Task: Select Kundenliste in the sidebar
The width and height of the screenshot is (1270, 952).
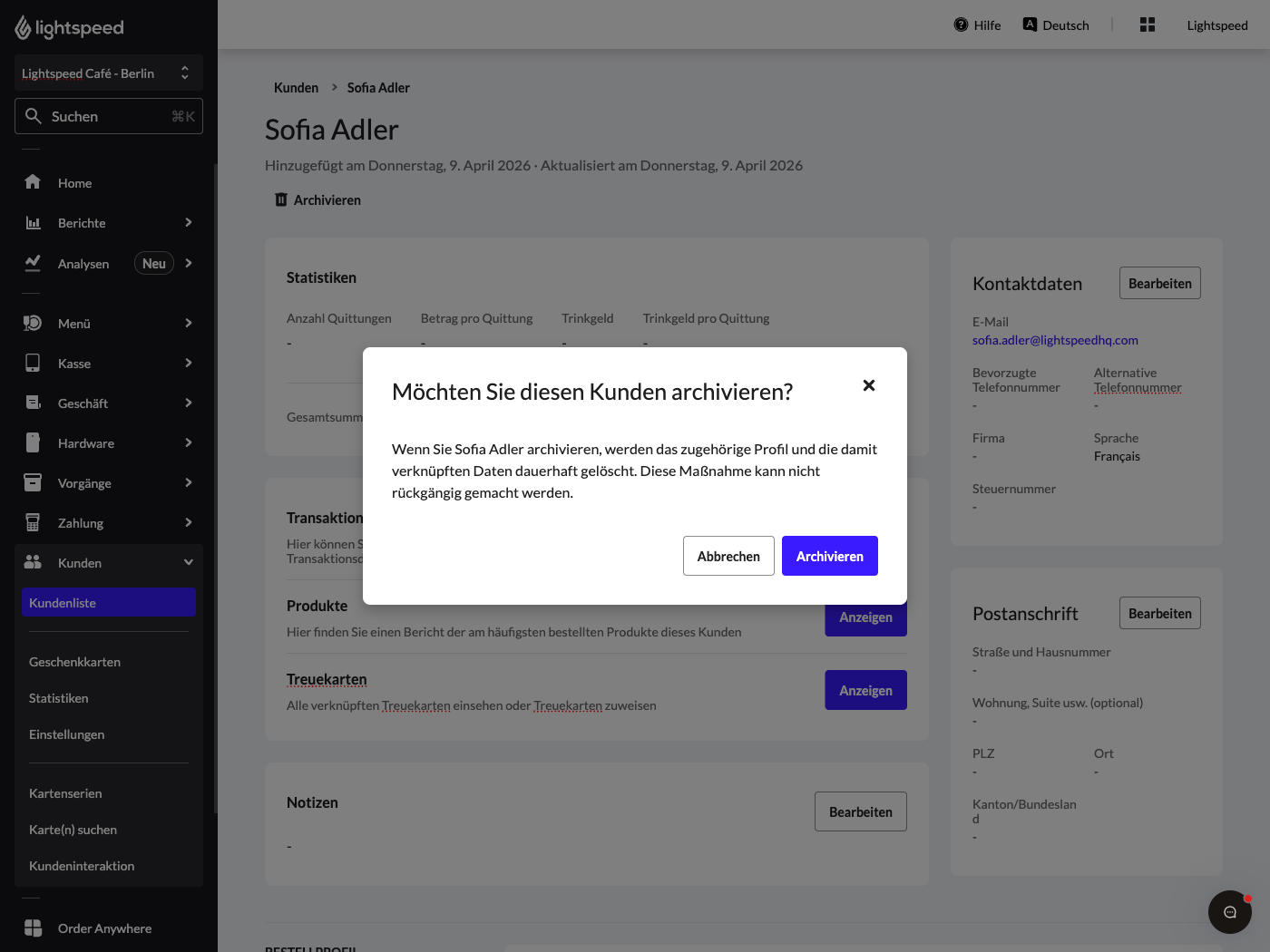Action: coord(109,602)
